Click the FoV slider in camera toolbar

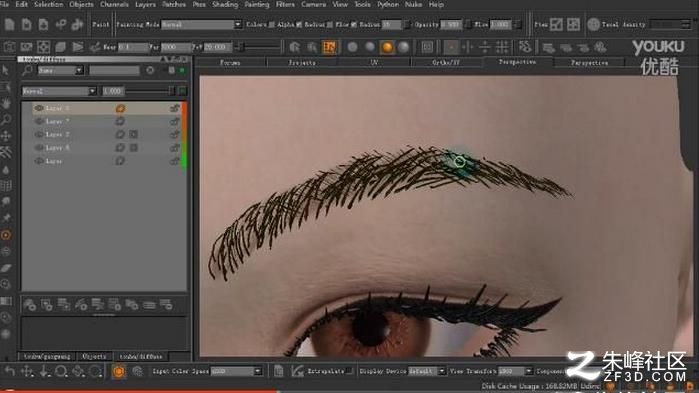pyautogui.click(x=260, y=47)
